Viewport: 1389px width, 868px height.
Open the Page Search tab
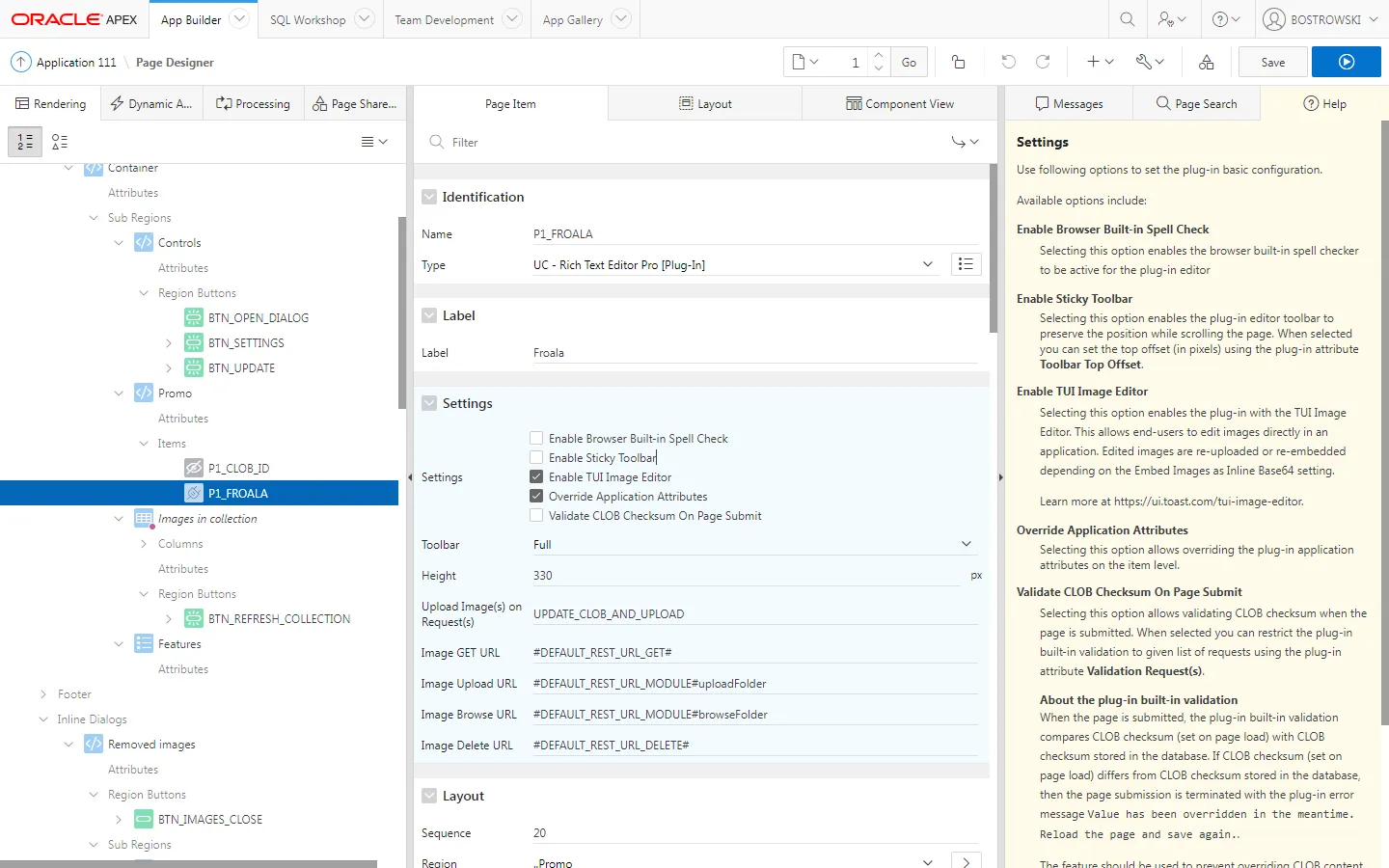[1196, 104]
